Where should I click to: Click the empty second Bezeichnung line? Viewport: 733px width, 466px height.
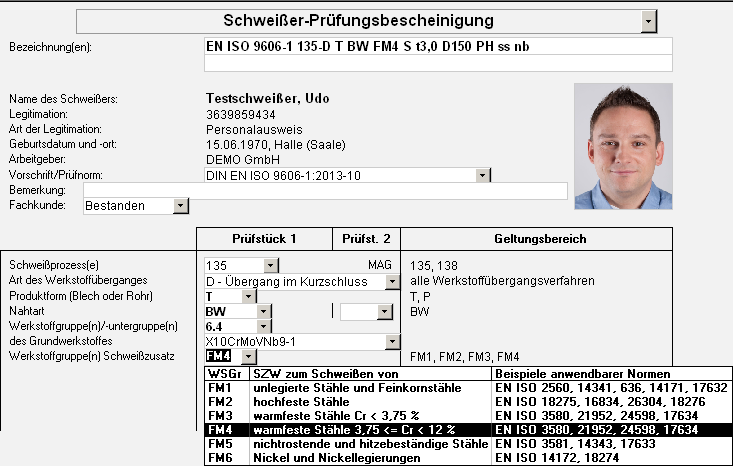[x=438, y=63]
